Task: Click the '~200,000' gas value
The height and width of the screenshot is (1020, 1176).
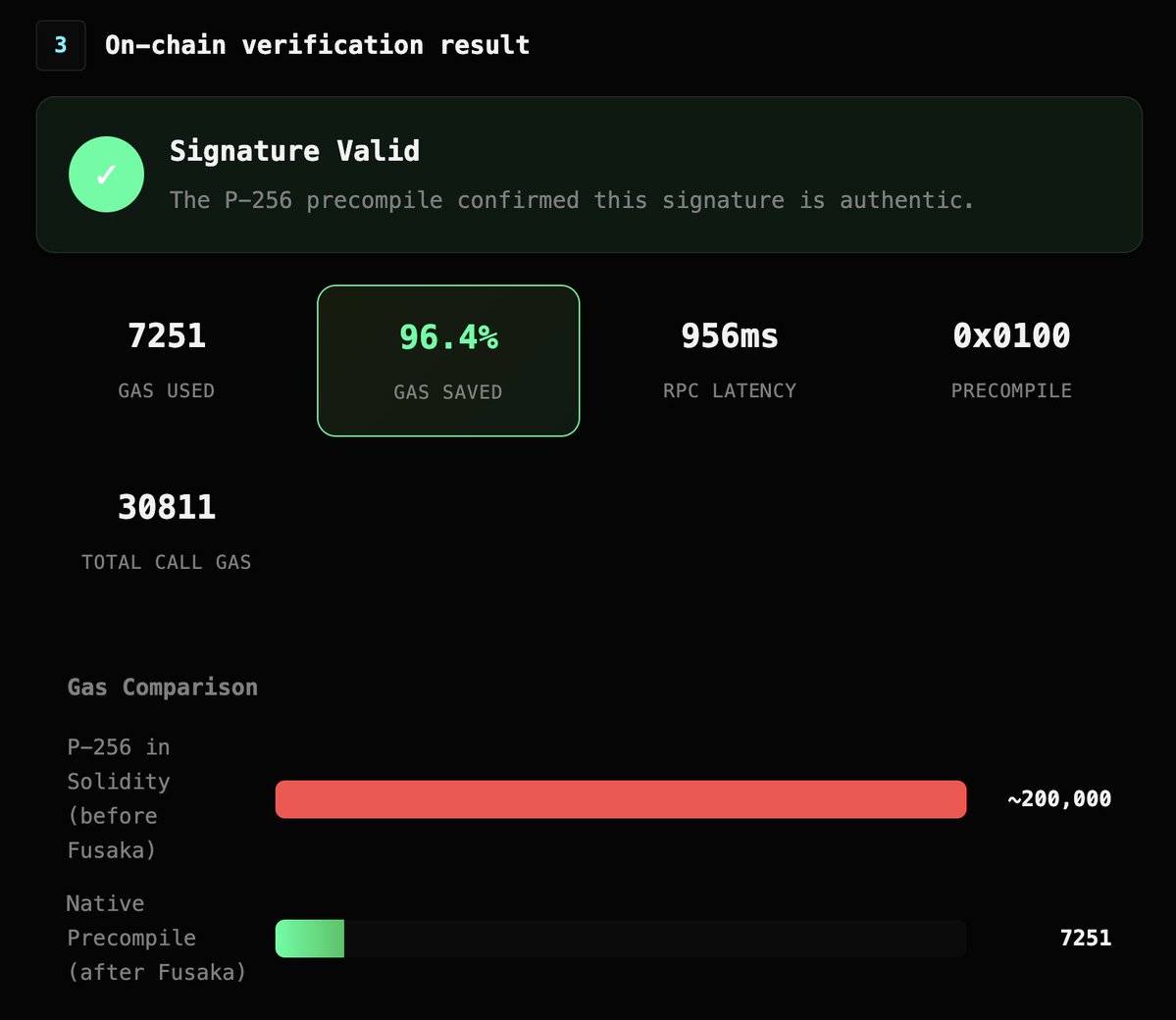Action: [x=1059, y=798]
